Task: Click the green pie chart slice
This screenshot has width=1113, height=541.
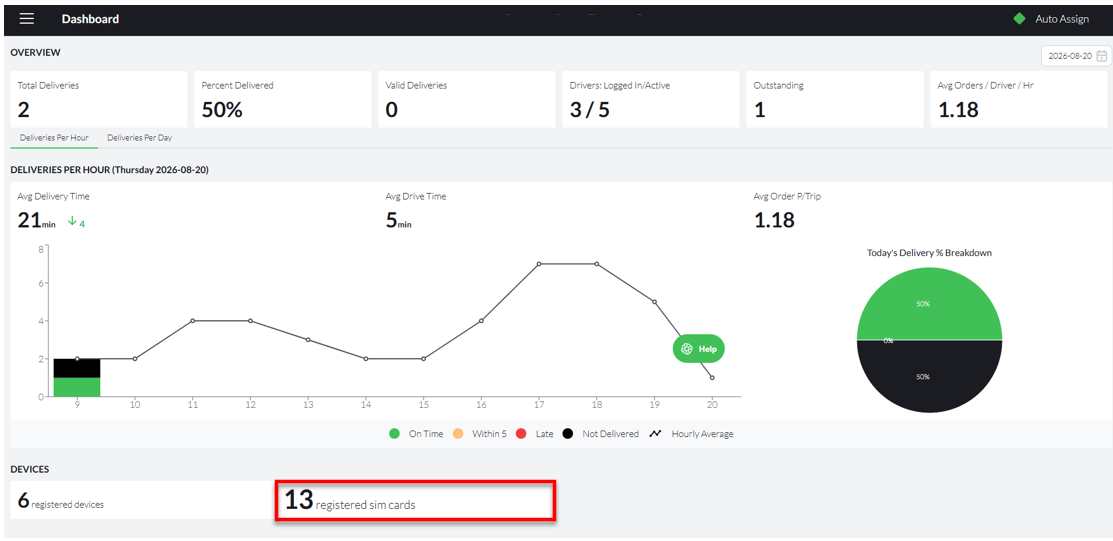Action: click(929, 303)
